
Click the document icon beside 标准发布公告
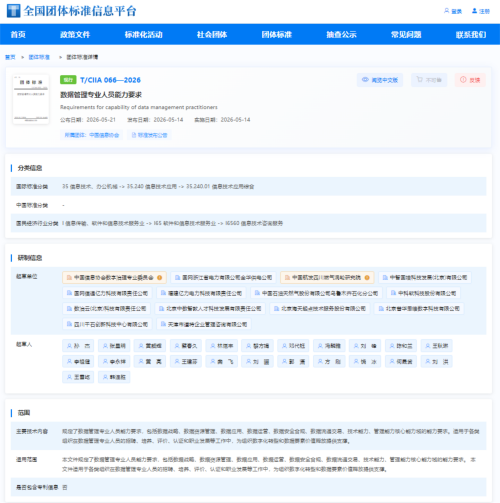[x=134, y=135]
